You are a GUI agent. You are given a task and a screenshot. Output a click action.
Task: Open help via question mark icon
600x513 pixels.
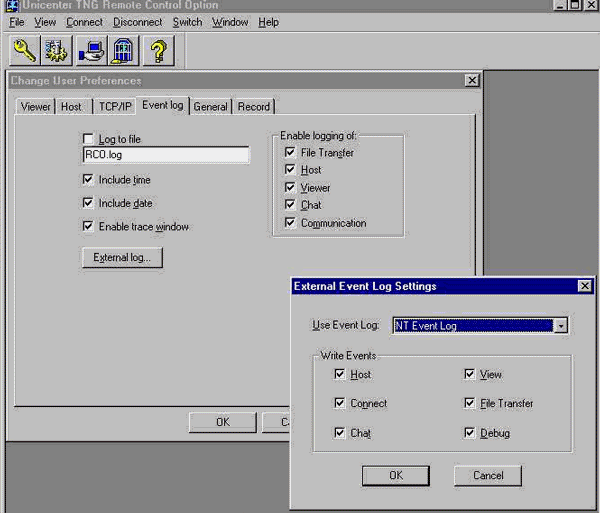click(x=158, y=50)
